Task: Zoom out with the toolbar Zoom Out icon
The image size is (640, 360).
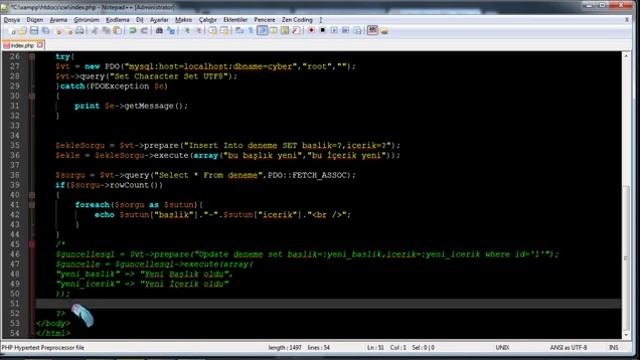Action: point(198,31)
